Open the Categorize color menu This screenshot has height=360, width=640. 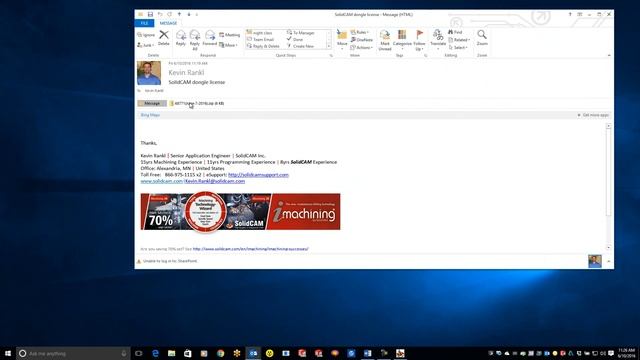[x=402, y=40]
